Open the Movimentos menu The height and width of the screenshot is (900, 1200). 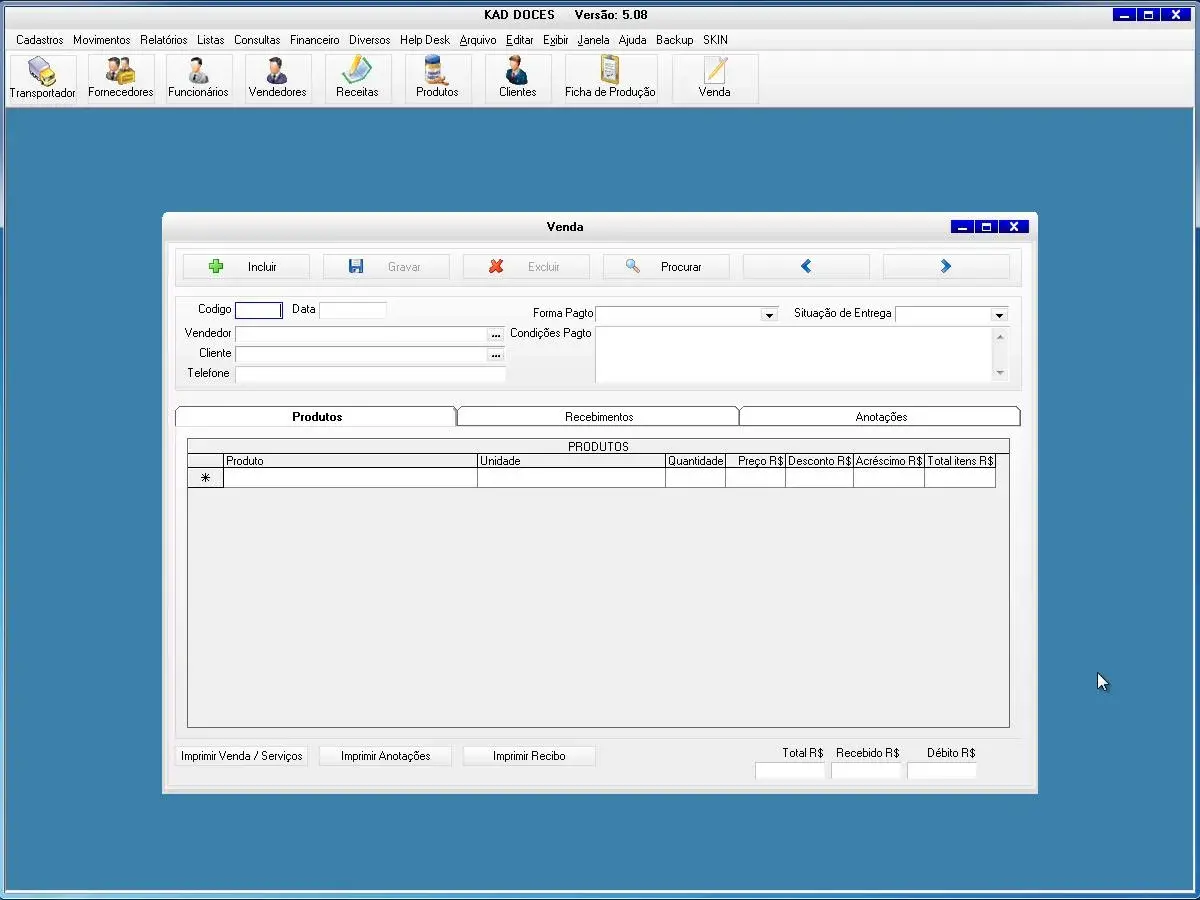[101, 40]
